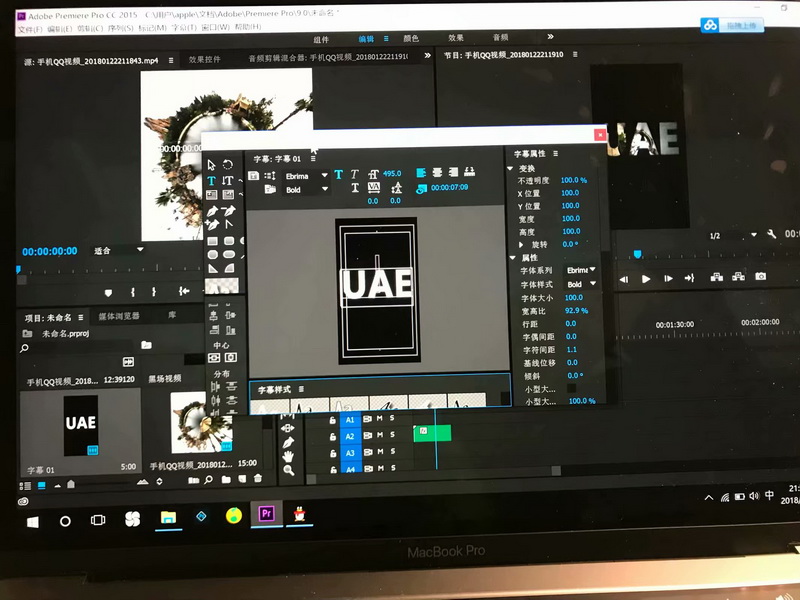Viewport: 800px width, 600px height.
Task: Open the 效果控件 panel tab
Action: pos(204,59)
